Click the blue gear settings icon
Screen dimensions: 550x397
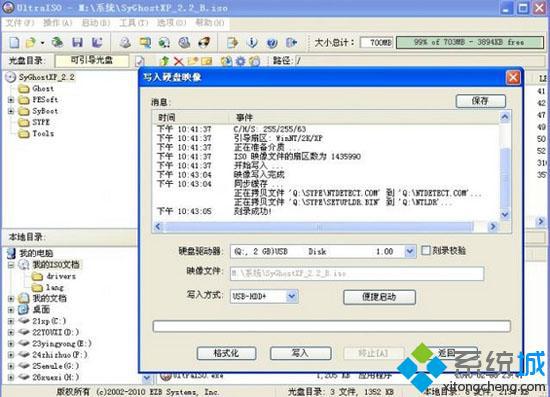[240, 61]
